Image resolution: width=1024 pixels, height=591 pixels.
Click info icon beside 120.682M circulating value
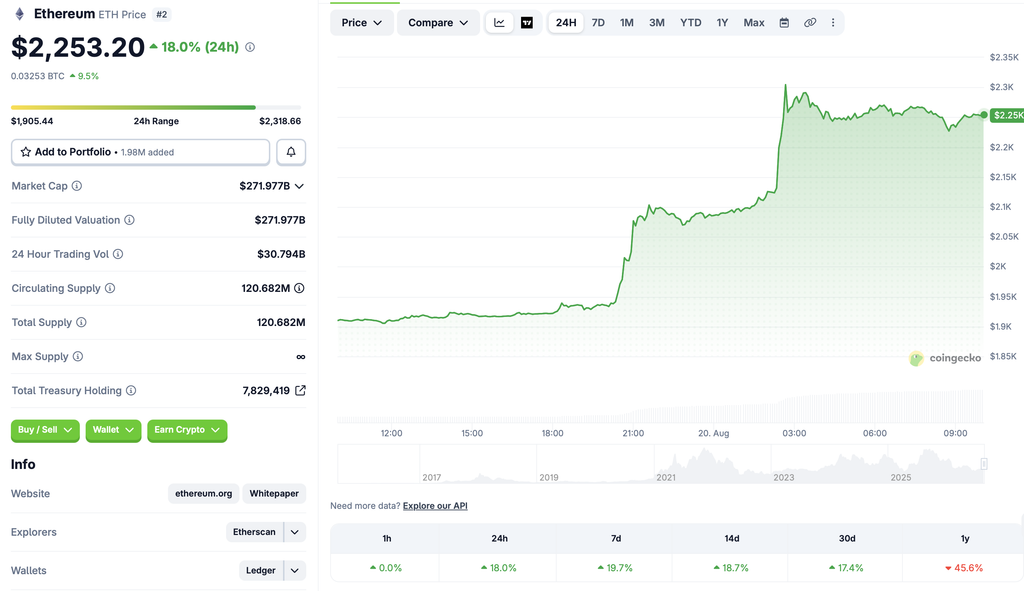tap(299, 288)
